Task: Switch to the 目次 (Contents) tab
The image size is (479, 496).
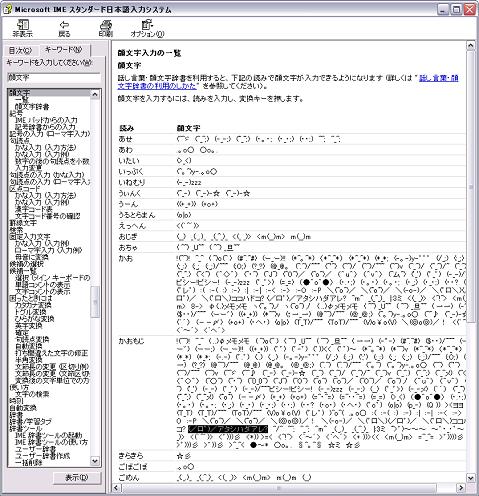Action: 20,50
